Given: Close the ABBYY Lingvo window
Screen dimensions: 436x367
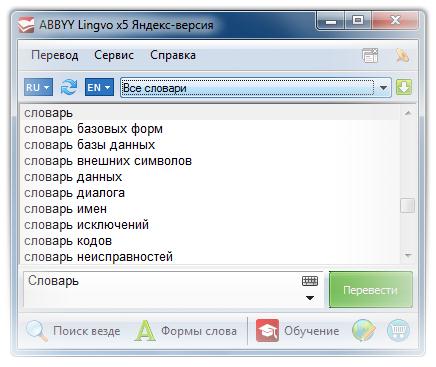Looking at the screenshot, I should 395,21.
